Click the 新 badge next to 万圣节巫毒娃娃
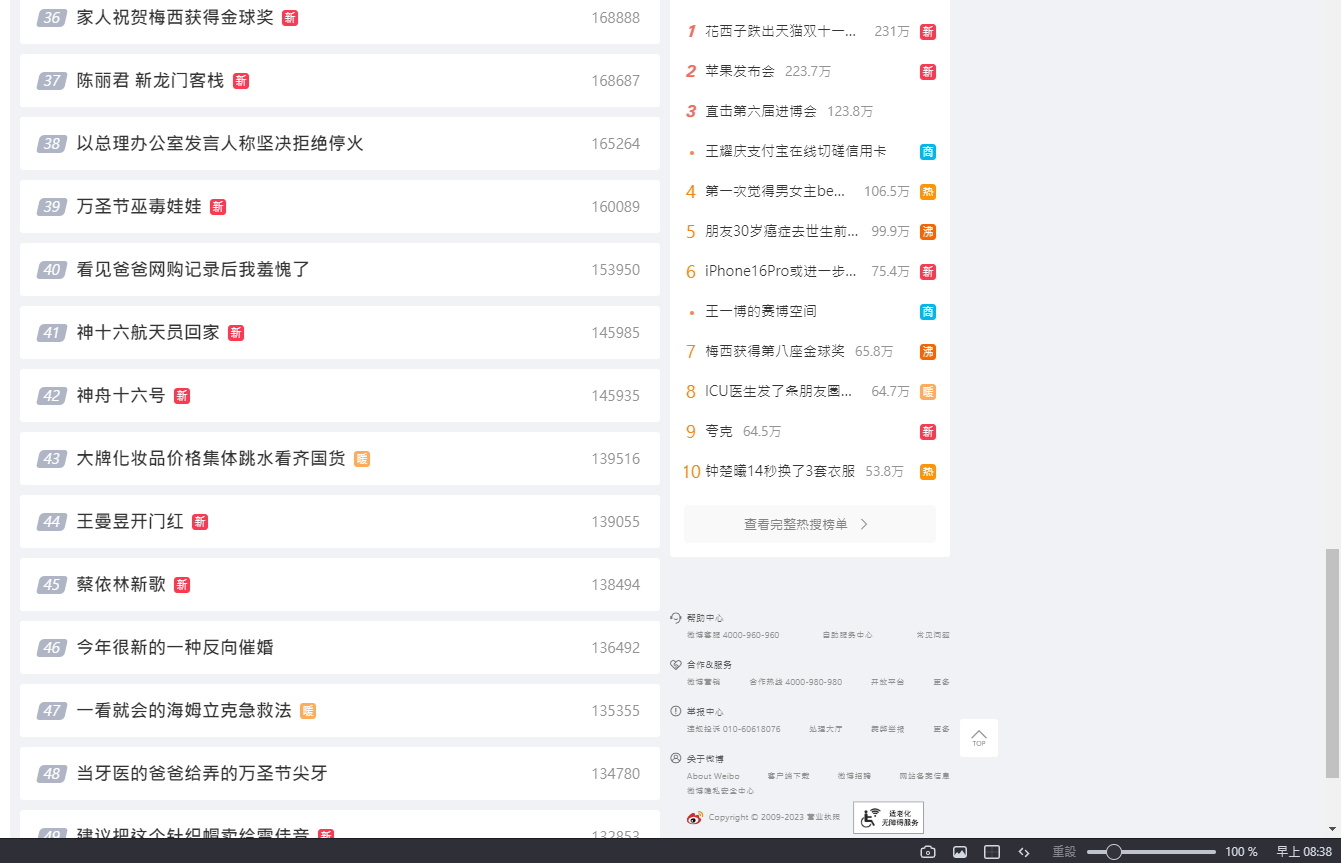Image resolution: width=1341 pixels, height=863 pixels. (218, 207)
